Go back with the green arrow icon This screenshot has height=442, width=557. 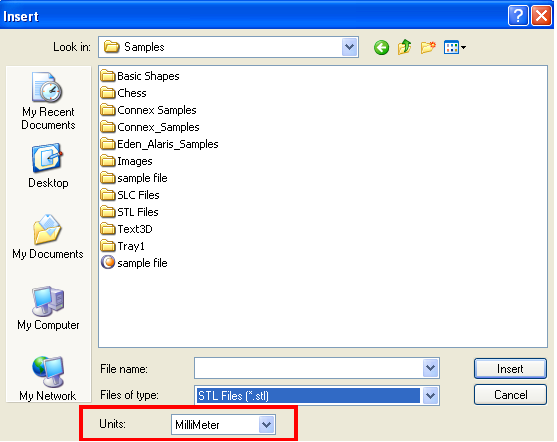click(381, 47)
